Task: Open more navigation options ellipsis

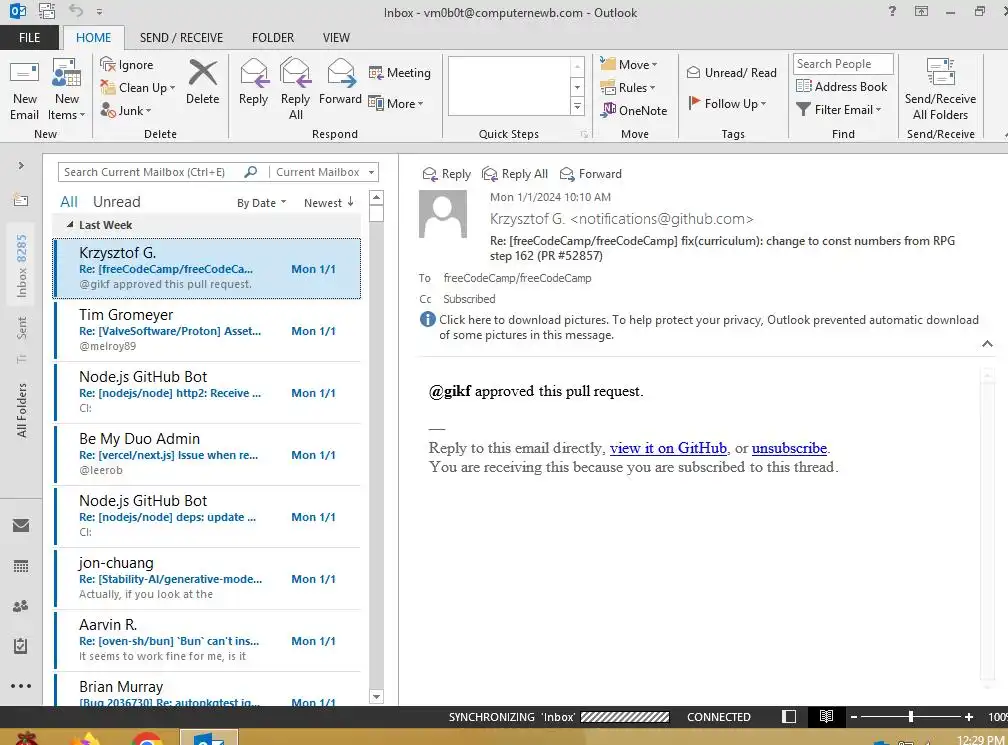Action: coord(21,686)
